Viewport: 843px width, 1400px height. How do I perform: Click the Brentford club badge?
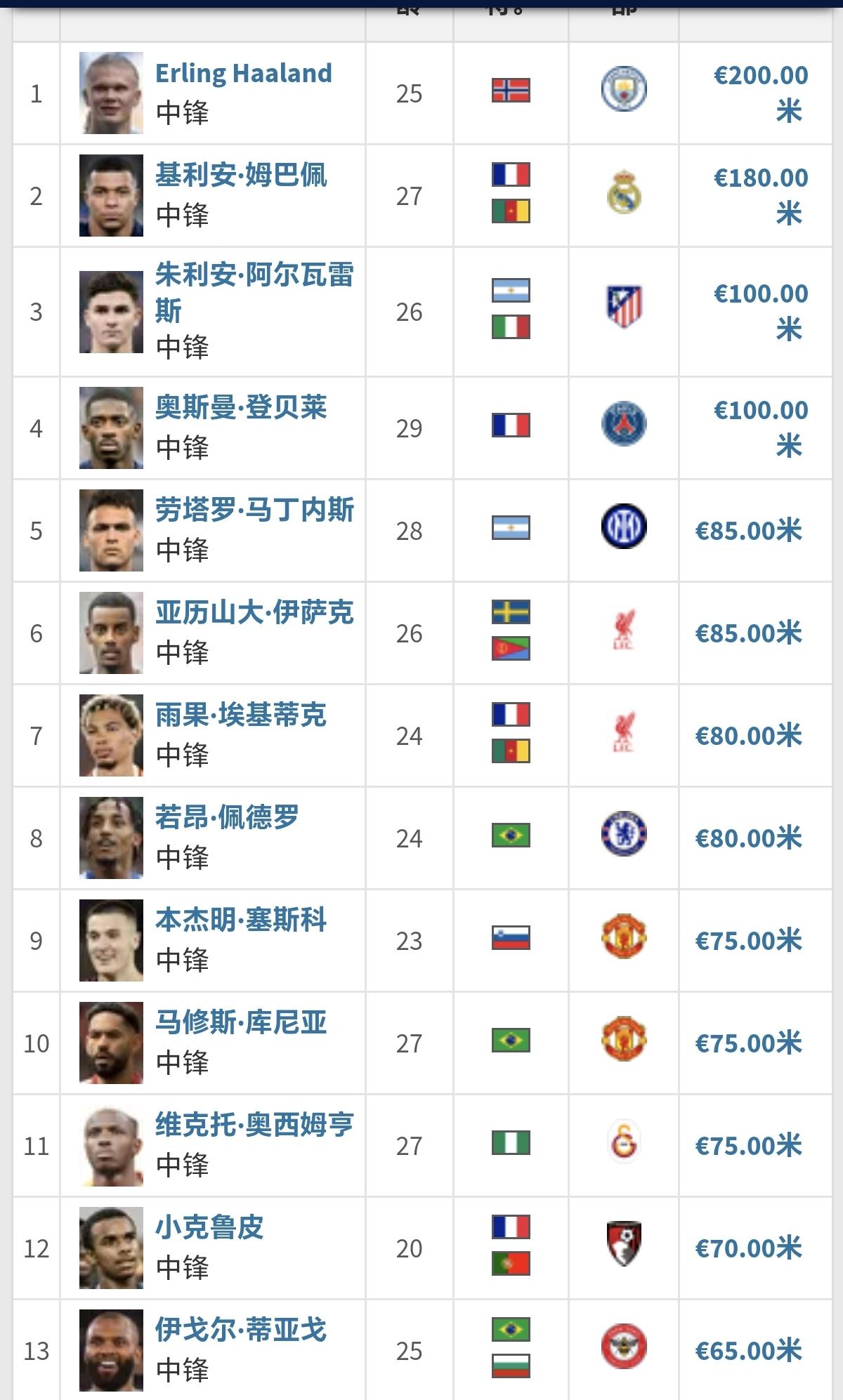[x=624, y=1346]
